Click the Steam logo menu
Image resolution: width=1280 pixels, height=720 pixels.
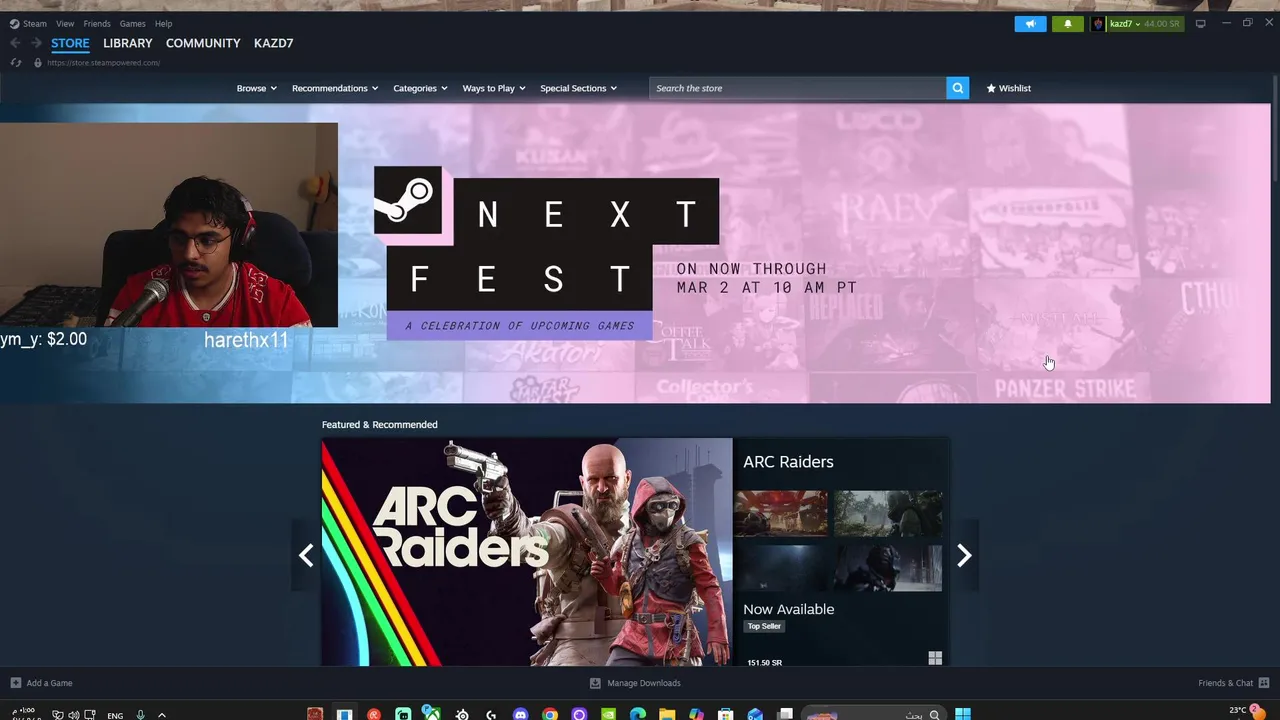point(28,23)
